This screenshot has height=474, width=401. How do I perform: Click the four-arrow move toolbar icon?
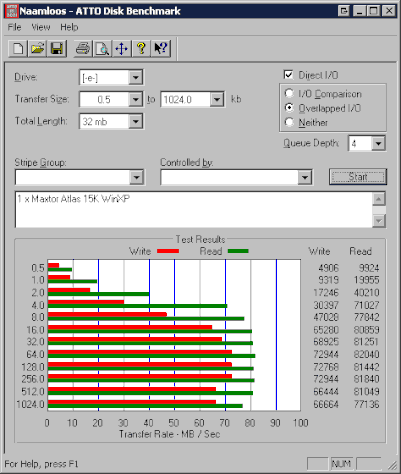coord(122,49)
